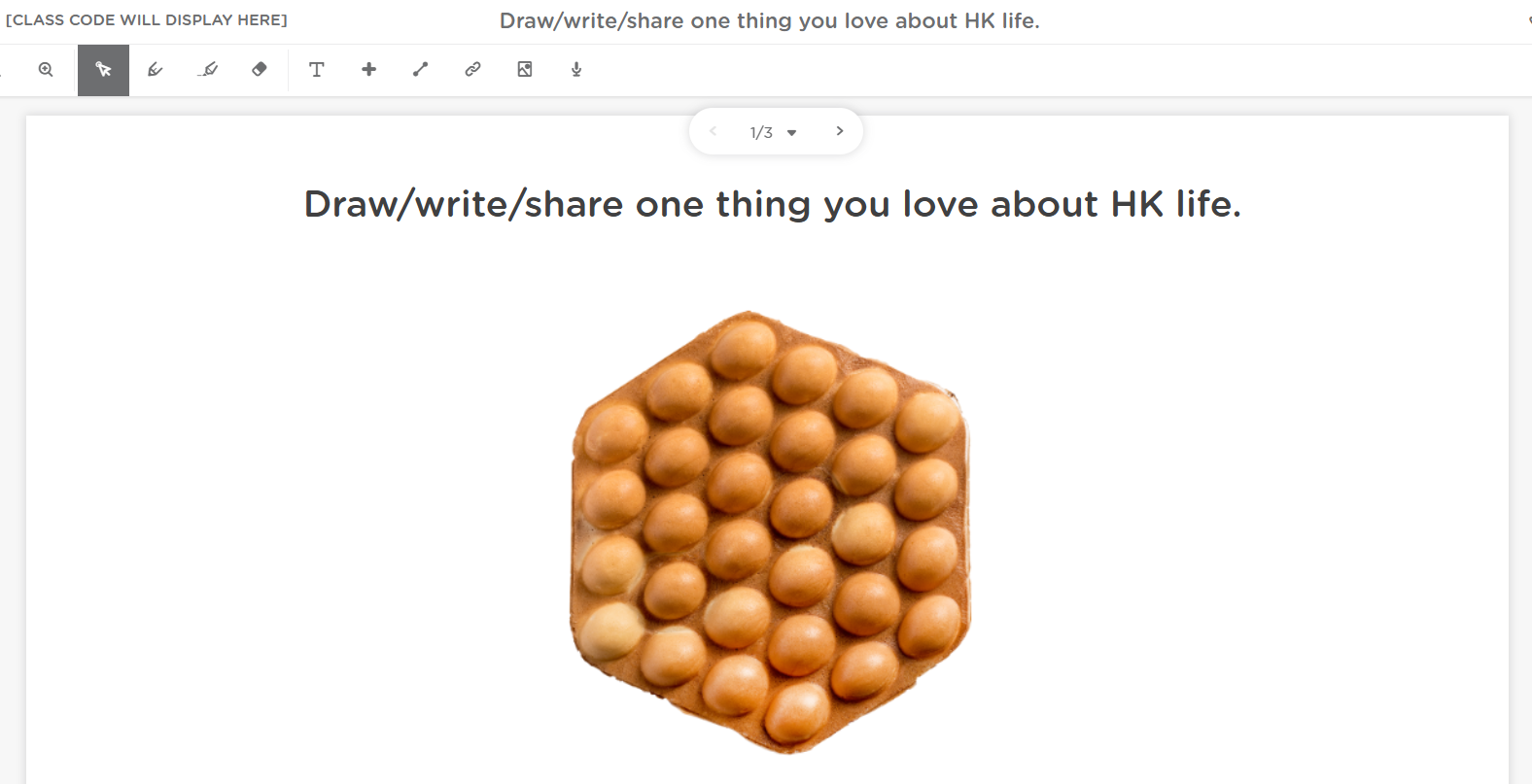The height and width of the screenshot is (784, 1532).
Task: Go to the previous slide arrow
Action: (713, 131)
